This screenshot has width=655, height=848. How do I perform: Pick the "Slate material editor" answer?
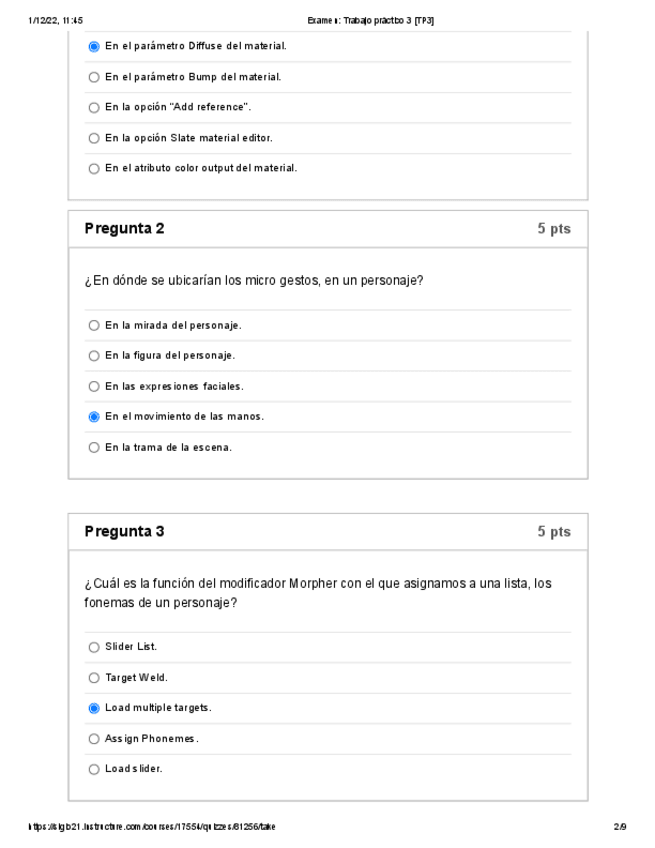[94, 137]
